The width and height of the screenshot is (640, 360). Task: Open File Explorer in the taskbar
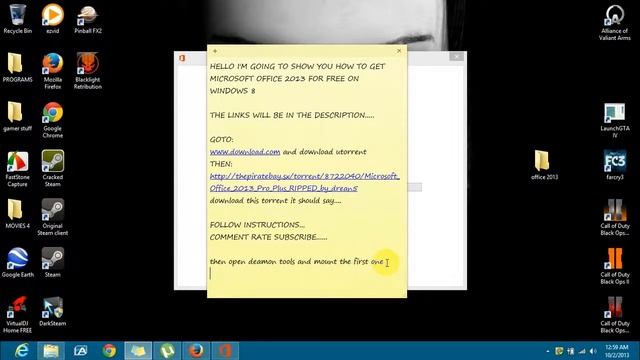[51, 351]
